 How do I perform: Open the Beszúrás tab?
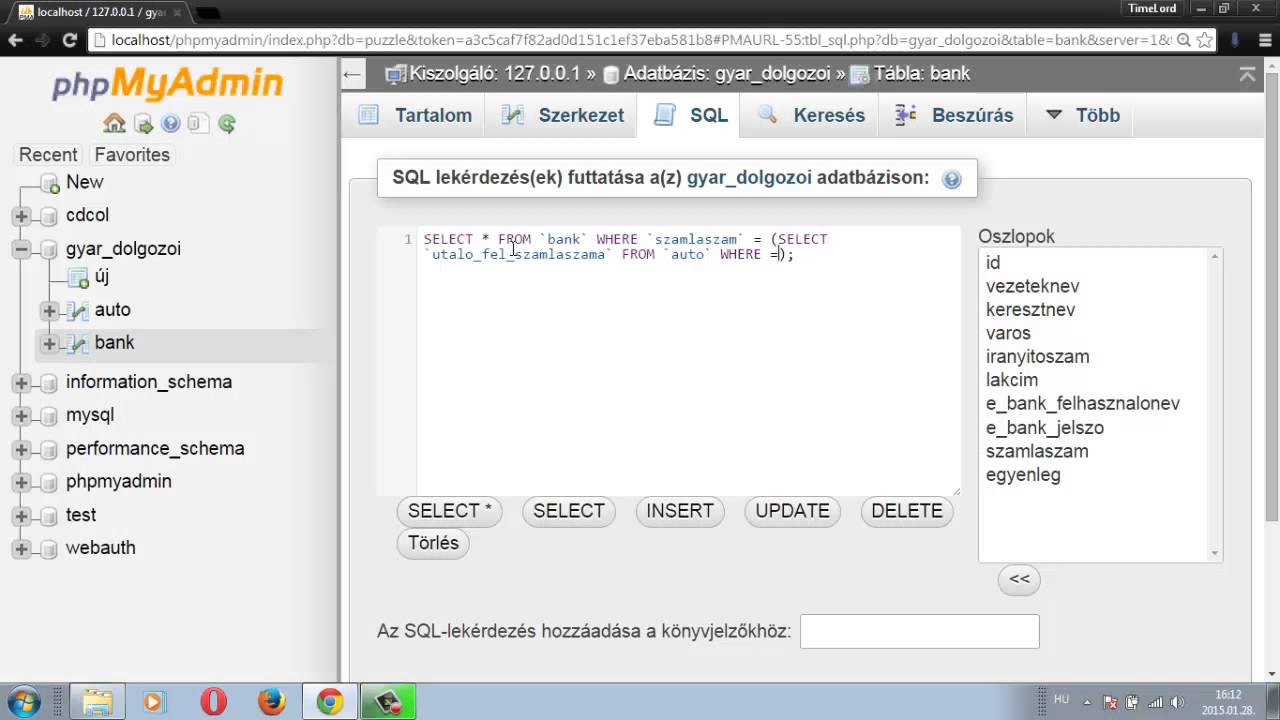point(953,115)
